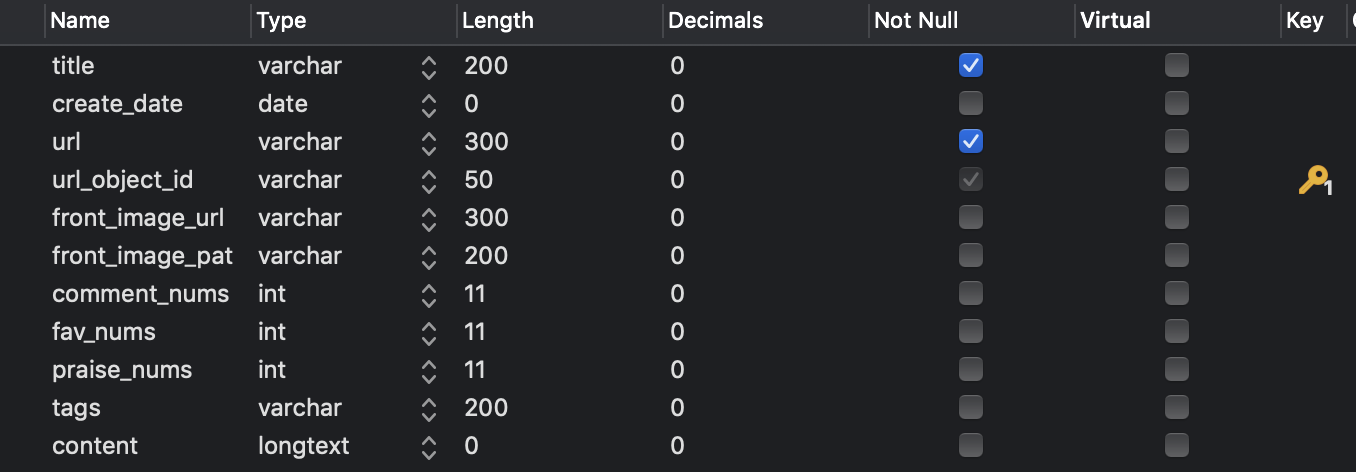Open the type dropdown for title
The width and height of the screenshot is (1356, 472).
429,67
